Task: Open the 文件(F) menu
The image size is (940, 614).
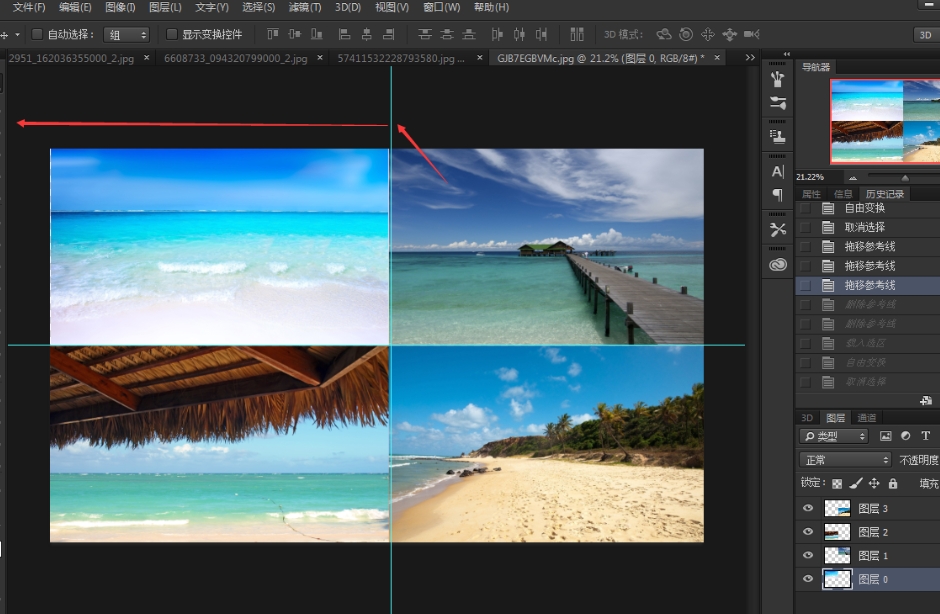Action: (x=29, y=7)
